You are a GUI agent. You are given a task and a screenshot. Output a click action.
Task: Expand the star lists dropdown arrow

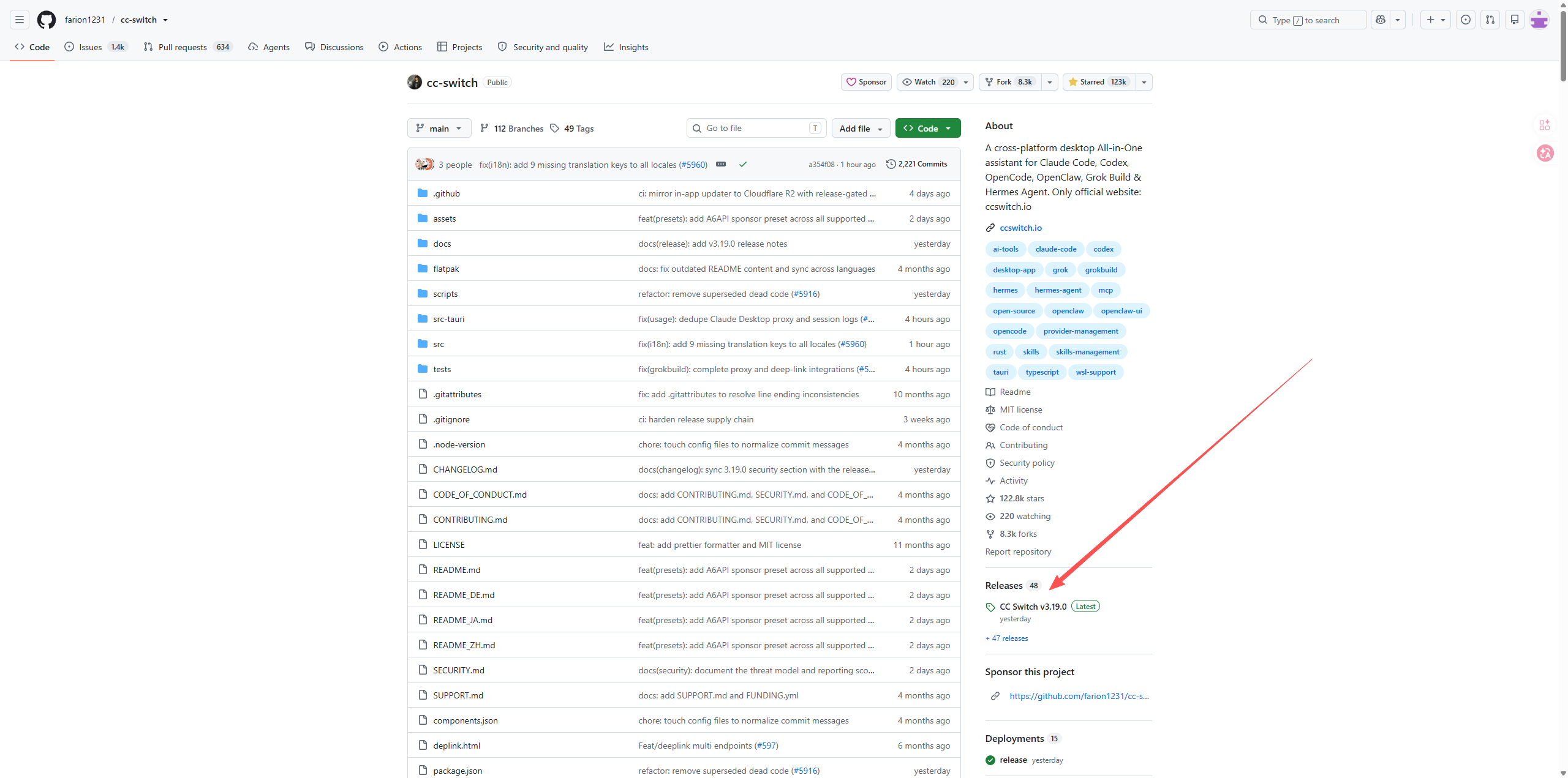tap(1144, 82)
